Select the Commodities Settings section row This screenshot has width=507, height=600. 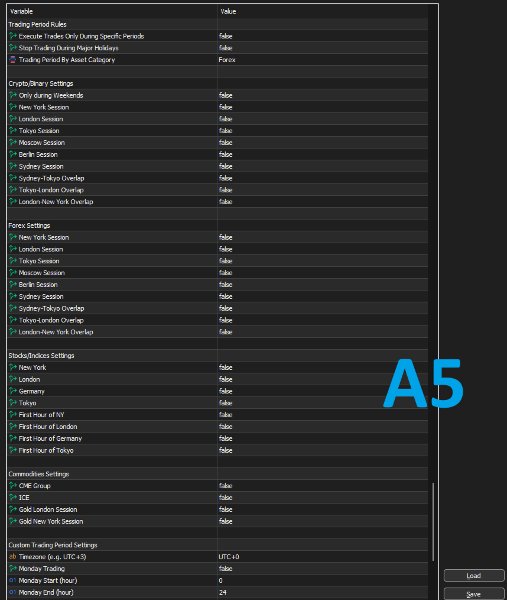[x=217, y=474]
